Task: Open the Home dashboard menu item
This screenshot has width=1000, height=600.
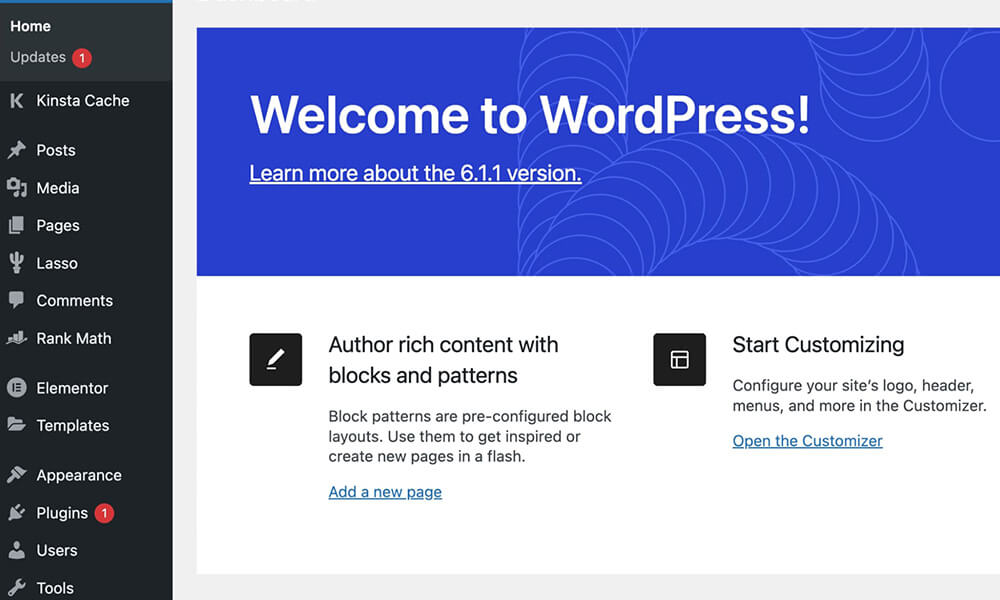Action: (x=30, y=26)
